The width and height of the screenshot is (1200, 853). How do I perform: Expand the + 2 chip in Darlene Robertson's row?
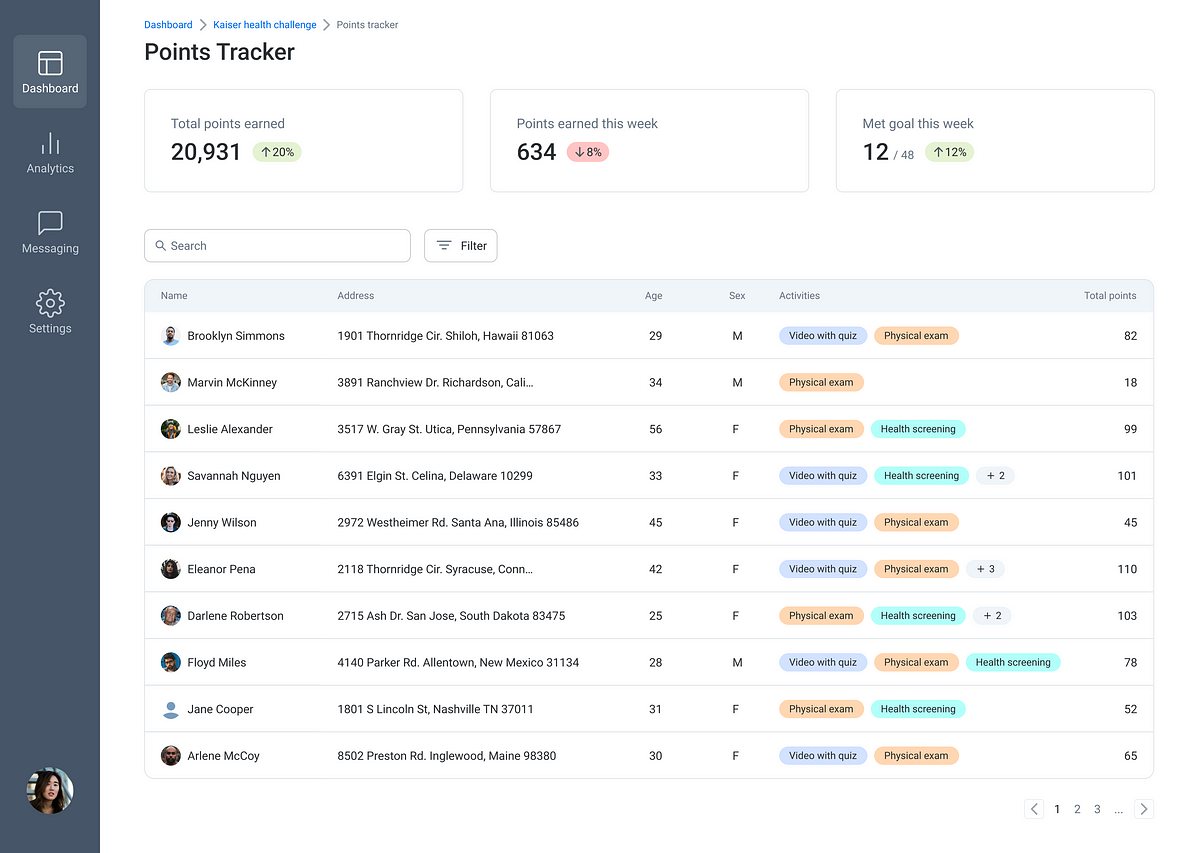point(992,616)
